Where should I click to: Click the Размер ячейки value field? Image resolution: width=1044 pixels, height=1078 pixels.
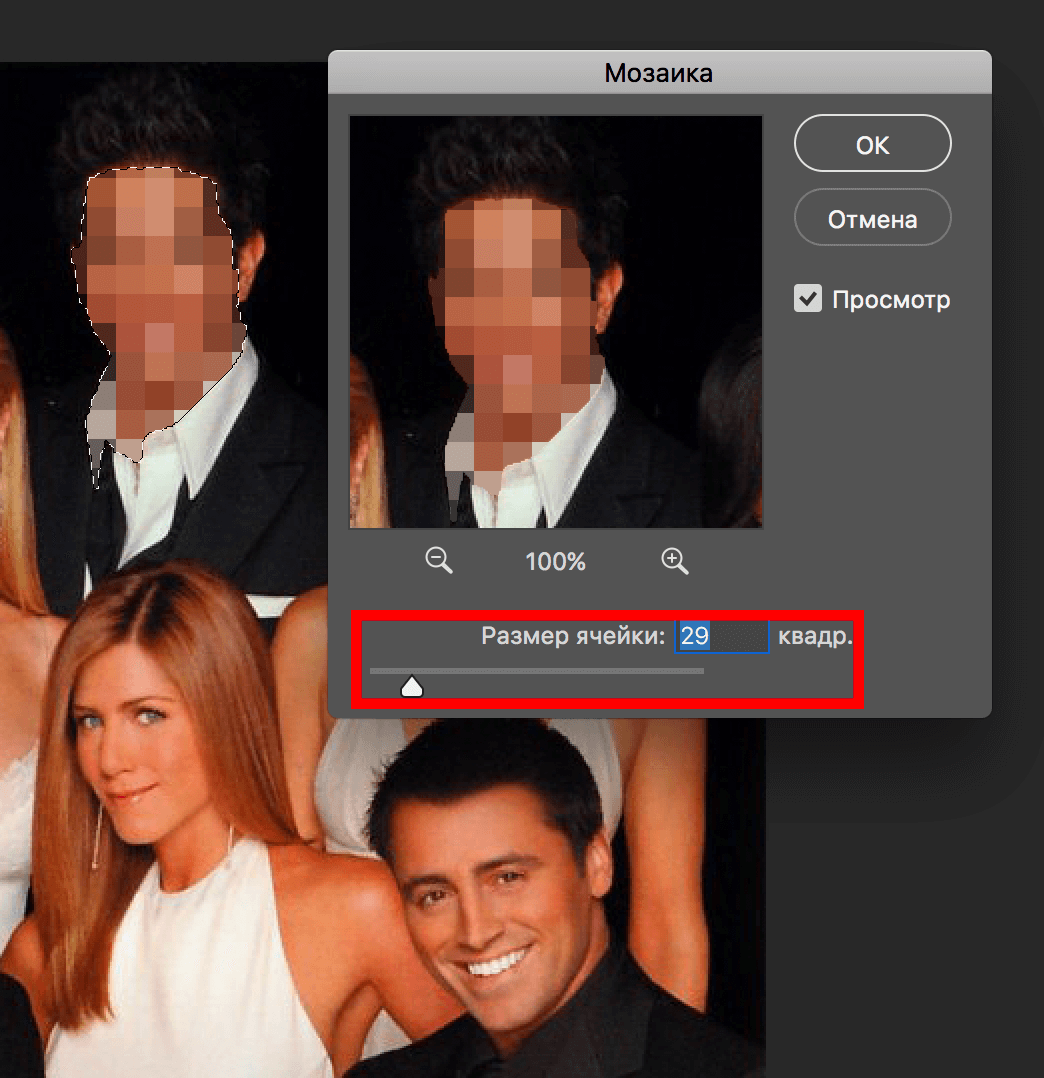point(722,637)
